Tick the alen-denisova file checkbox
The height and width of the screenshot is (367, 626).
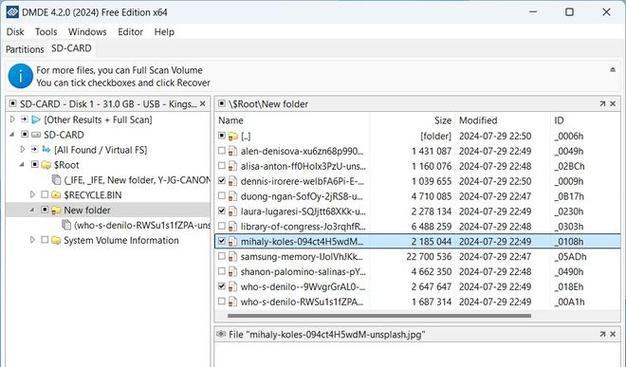[x=222, y=151]
